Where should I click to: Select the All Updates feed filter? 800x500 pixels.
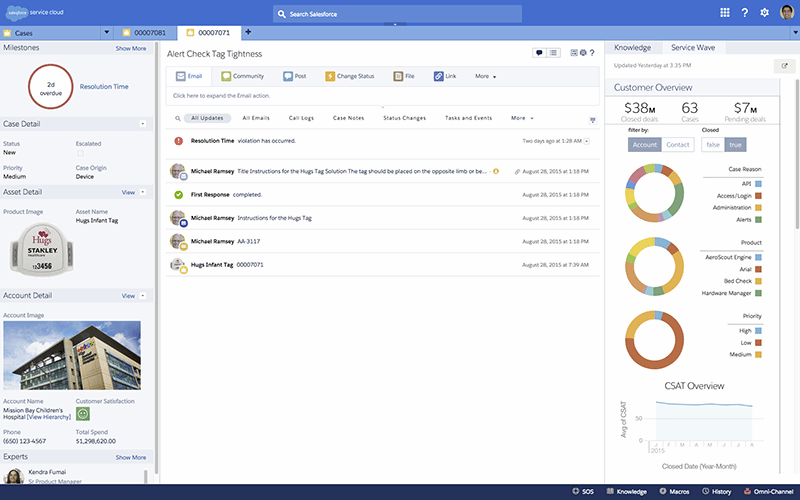coord(207,118)
